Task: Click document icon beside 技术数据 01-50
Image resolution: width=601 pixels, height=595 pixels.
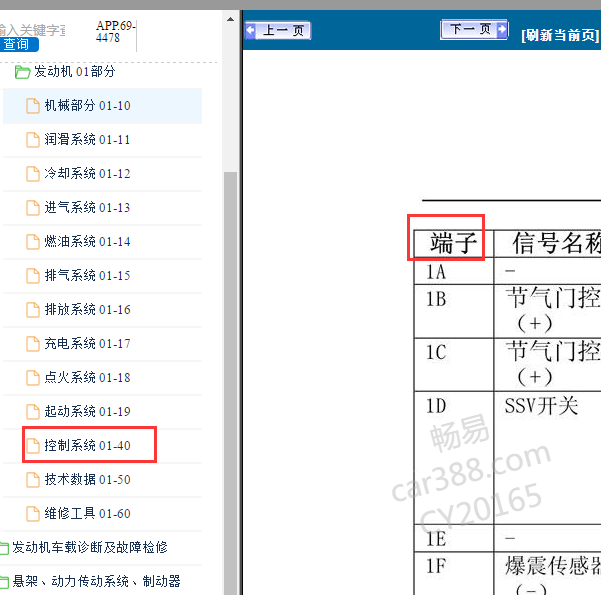Action: click(33, 480)
